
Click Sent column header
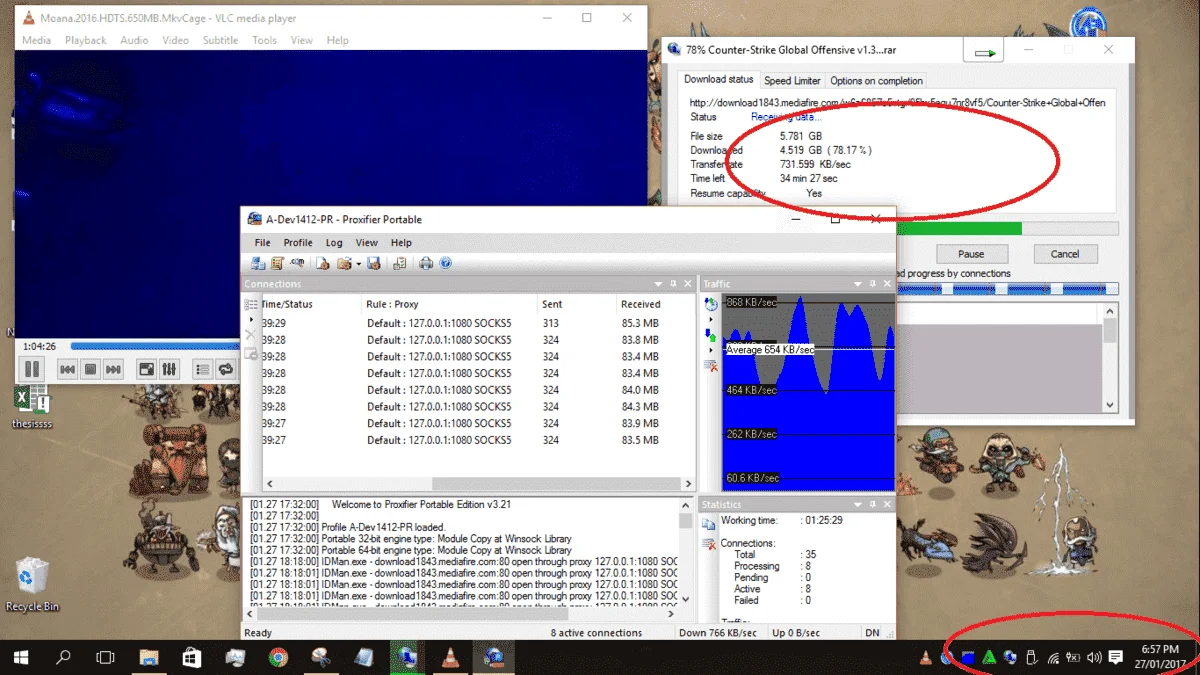coord(552,304)
